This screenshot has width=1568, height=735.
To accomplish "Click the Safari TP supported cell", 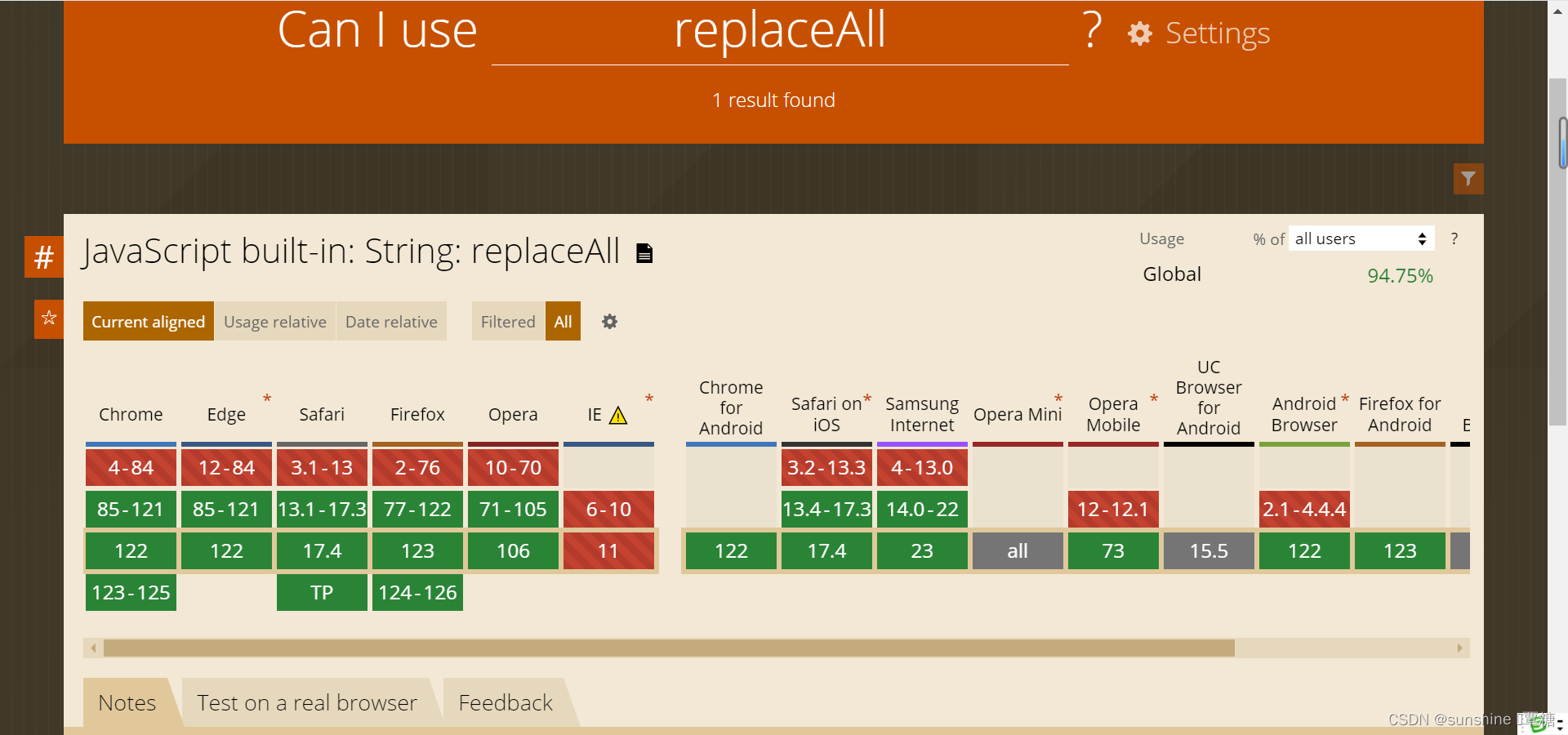I will point(322,593).
